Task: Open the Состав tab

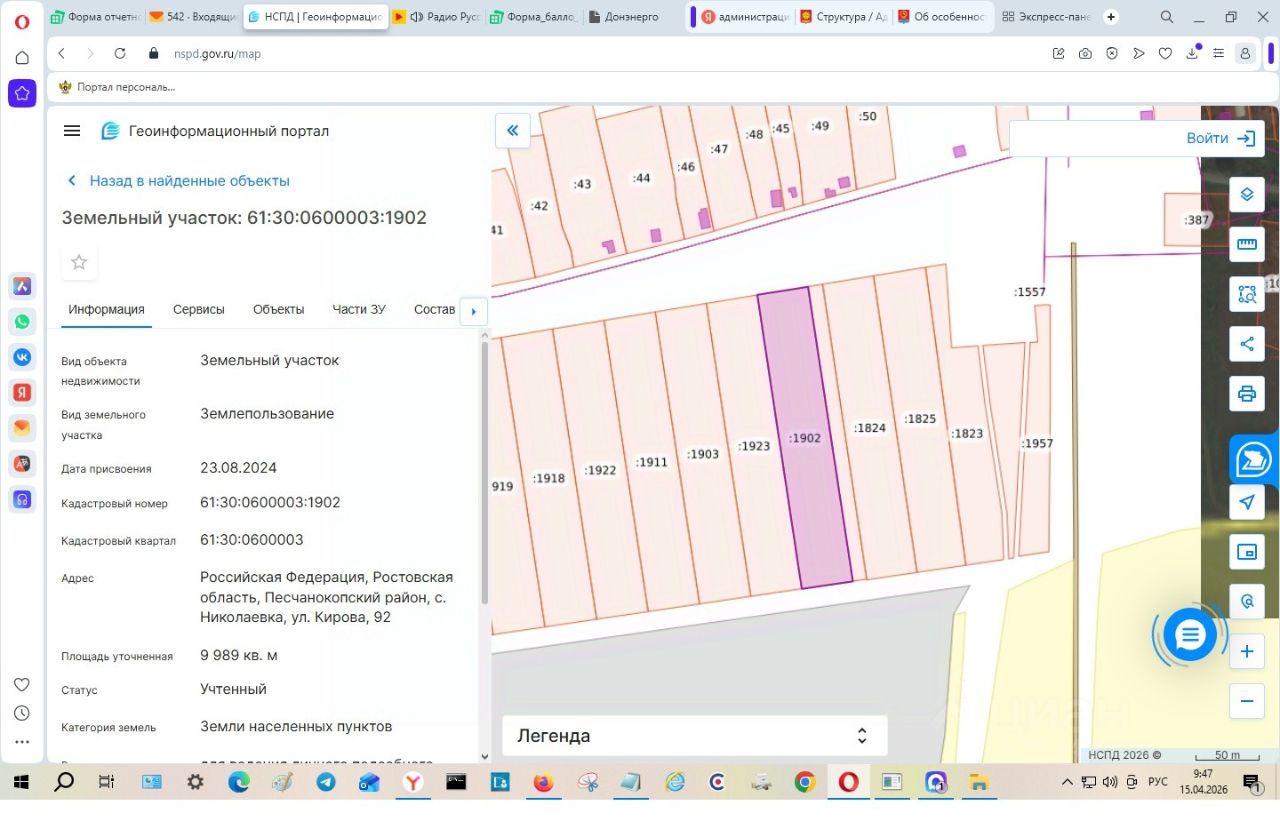Action: (434, 310)
